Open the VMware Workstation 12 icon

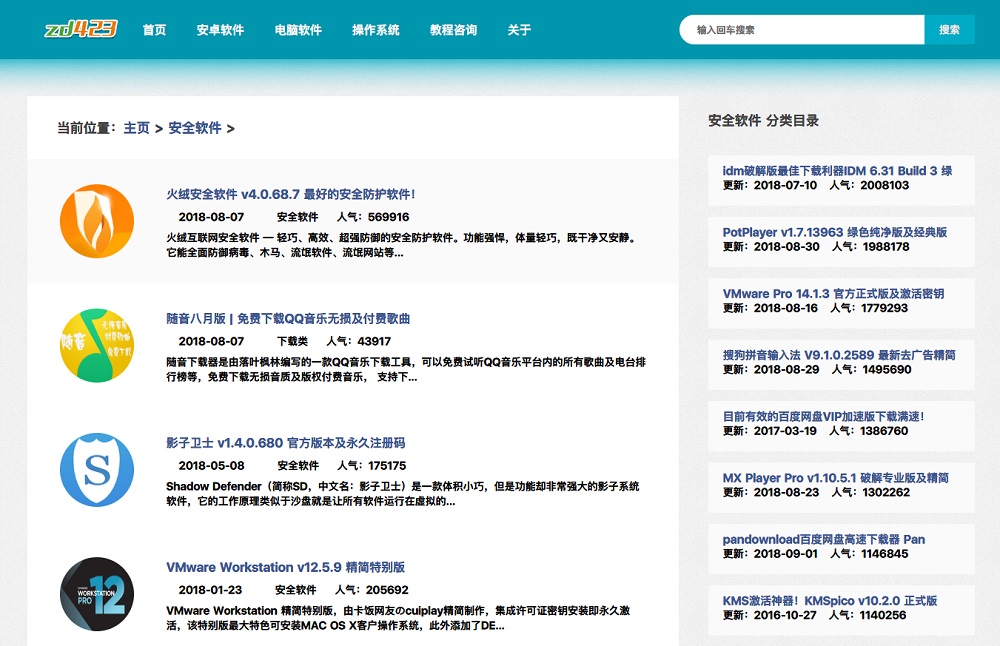pyautogui.click(x=97, y=594)
